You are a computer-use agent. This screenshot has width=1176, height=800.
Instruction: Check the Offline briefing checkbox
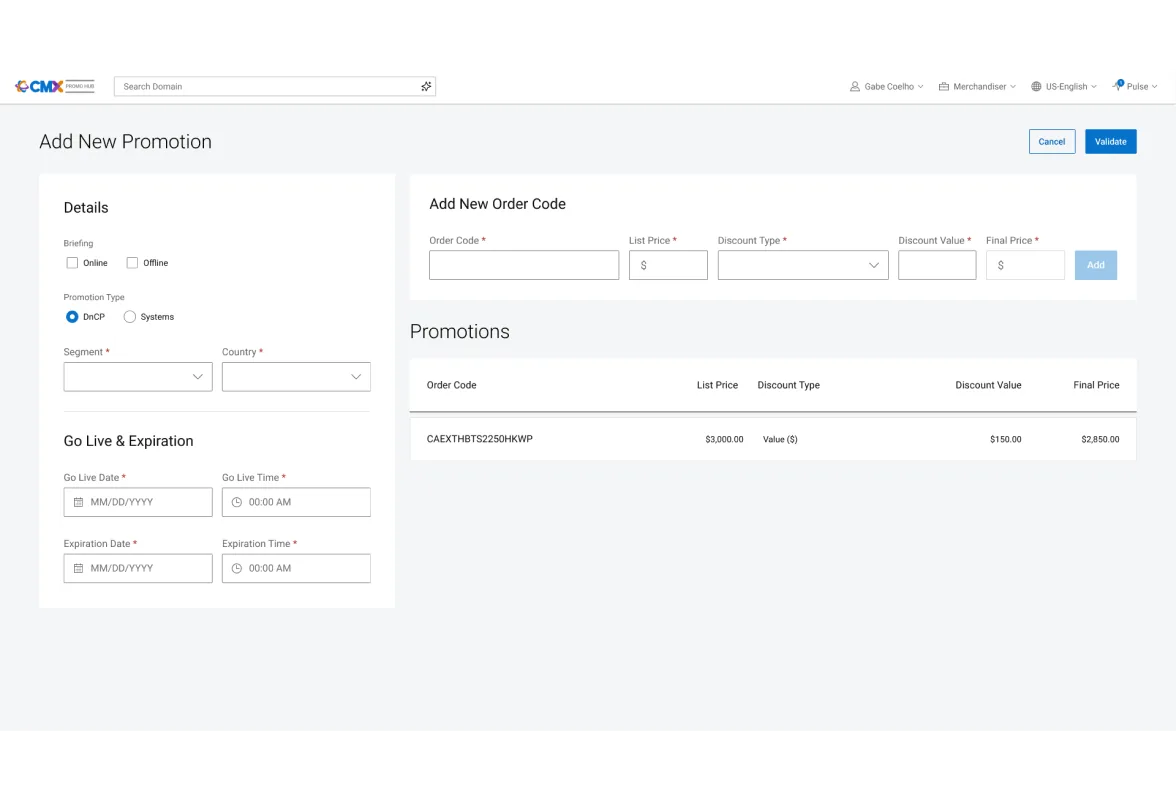point(132,262)
